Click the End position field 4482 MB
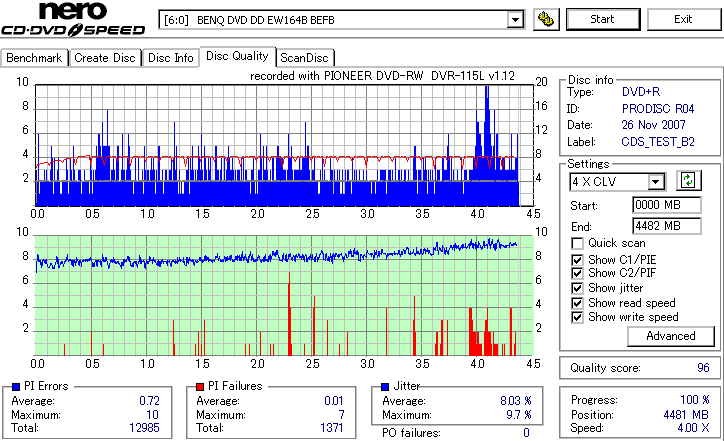The height and width of the screenshot is (441, 724). point(666,226)
